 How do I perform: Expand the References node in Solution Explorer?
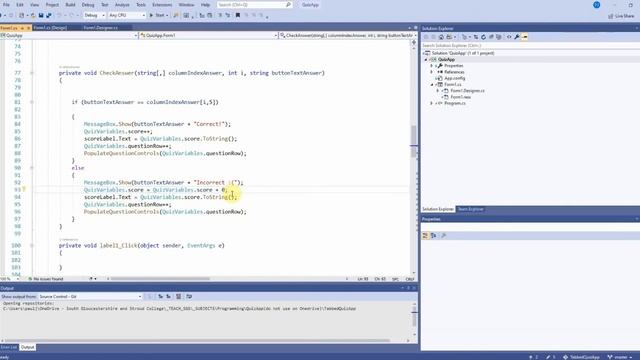[432, 72]
